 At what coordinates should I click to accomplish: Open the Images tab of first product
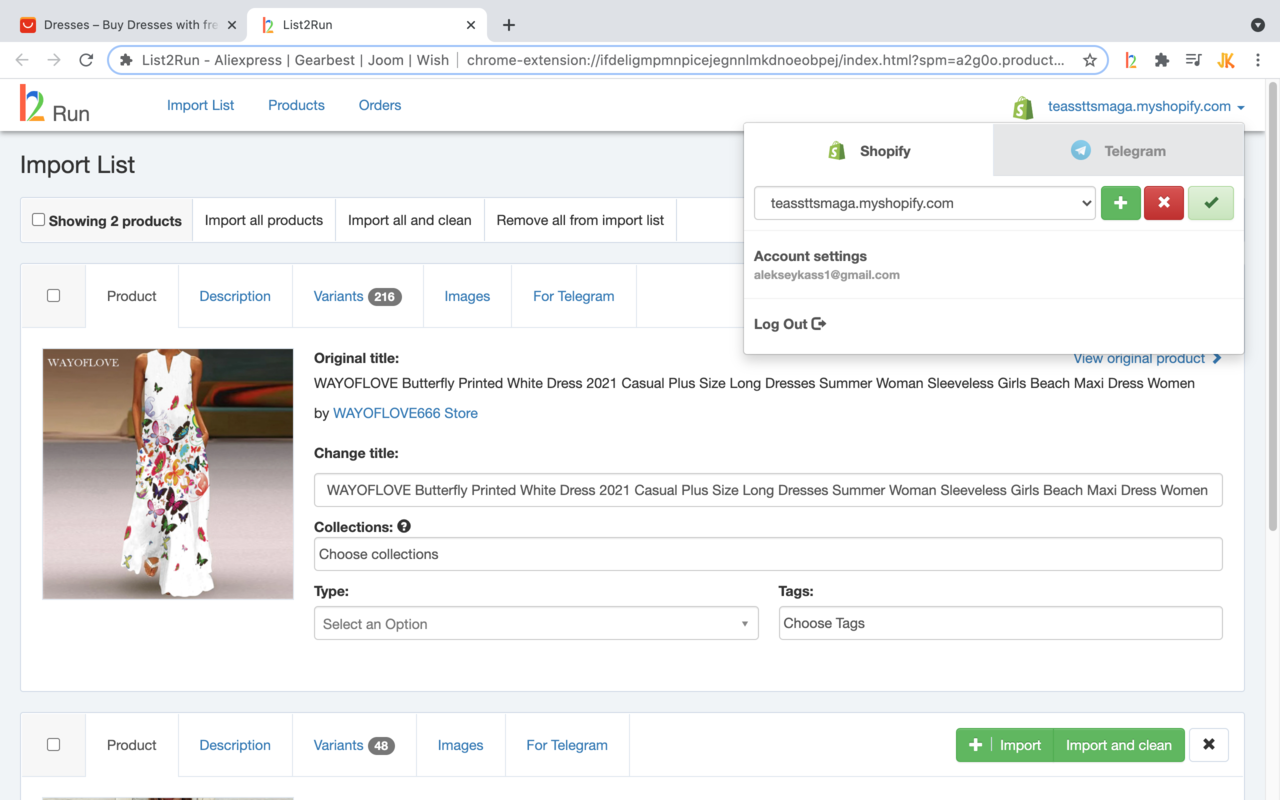467,296
